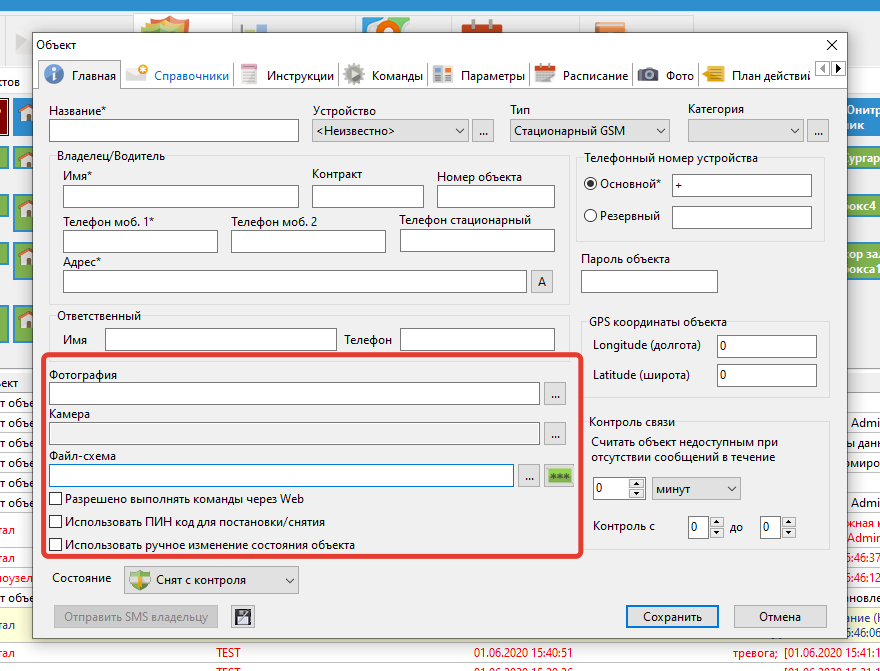
Task: Open Категория list editor ellipsis button
Action: point(818,131)
